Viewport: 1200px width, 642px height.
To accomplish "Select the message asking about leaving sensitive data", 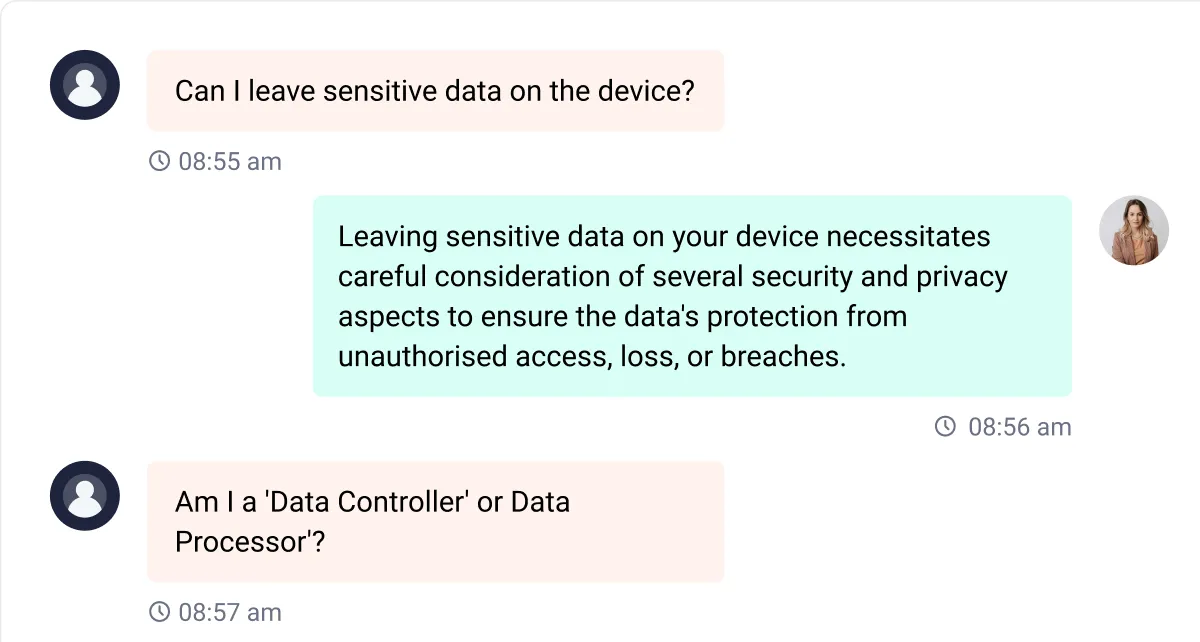I will click(x=435, y=91).
